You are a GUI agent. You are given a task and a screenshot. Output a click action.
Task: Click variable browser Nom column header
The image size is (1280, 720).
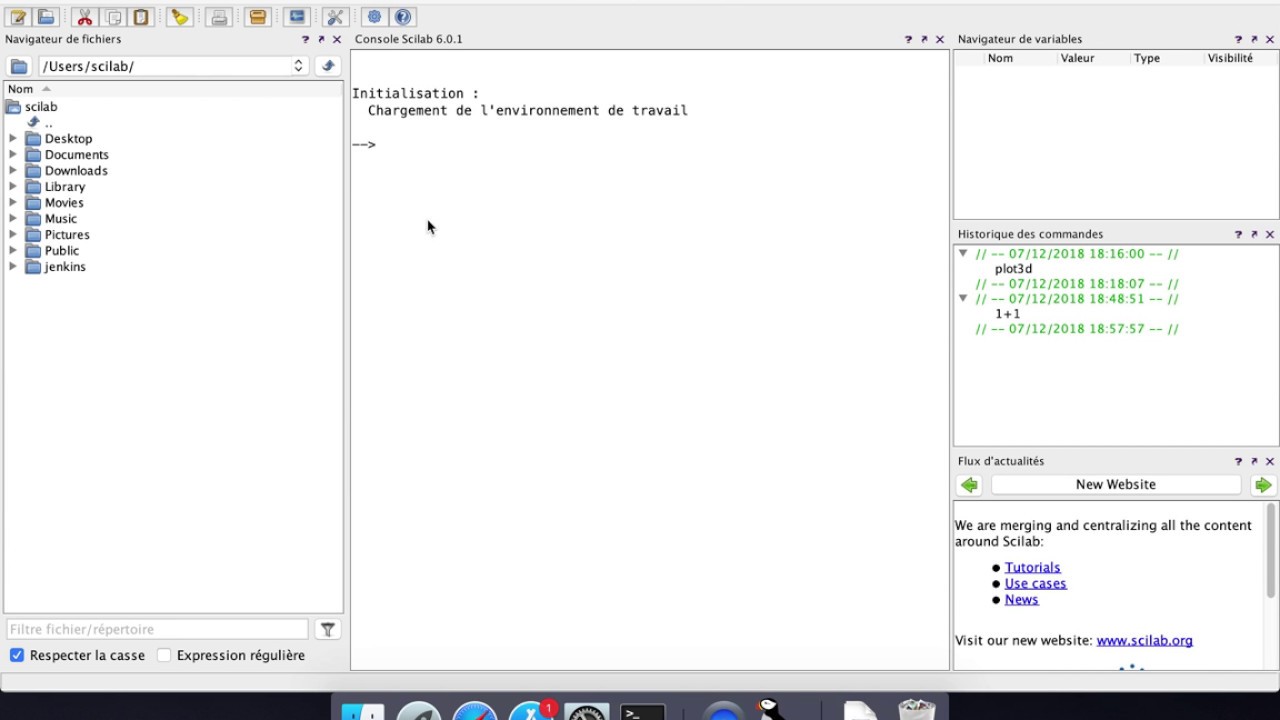tap(1000, 58)
